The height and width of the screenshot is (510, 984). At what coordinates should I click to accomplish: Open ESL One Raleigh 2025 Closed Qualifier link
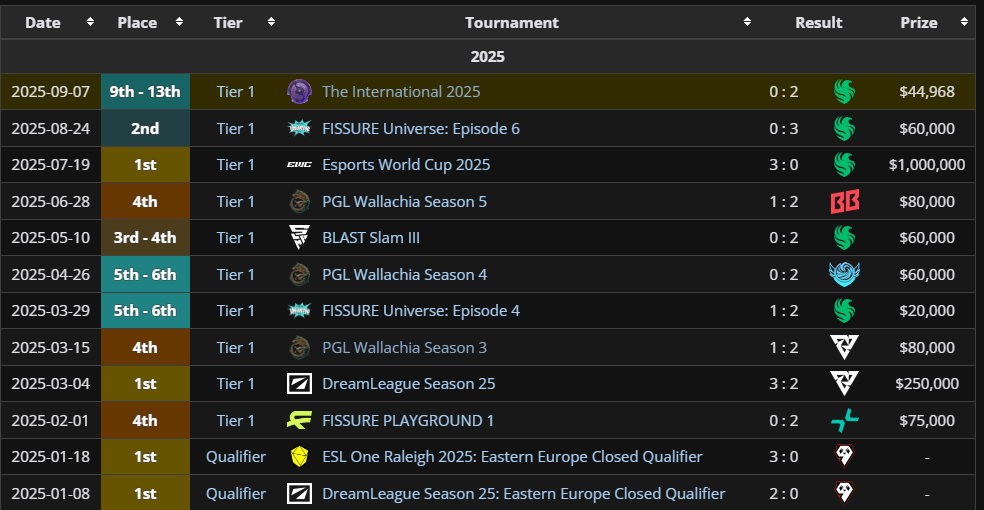pyautogui.click(x=512, y=457)
